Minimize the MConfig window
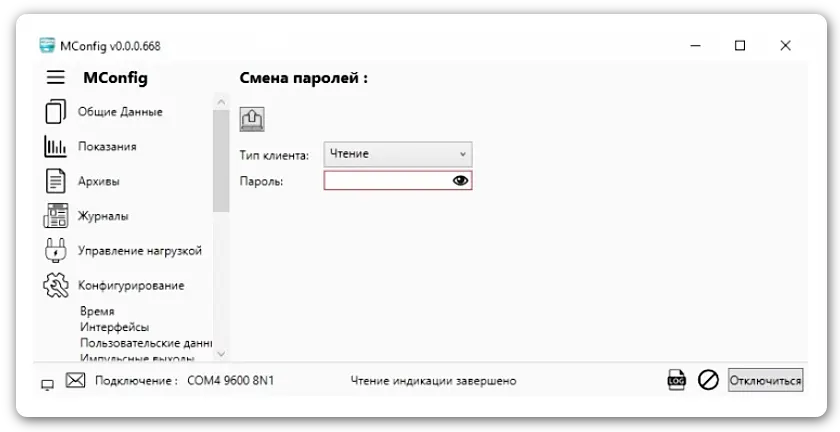This screenshot has height=432, width=840. pyautogui.click(x=695, y=46)
